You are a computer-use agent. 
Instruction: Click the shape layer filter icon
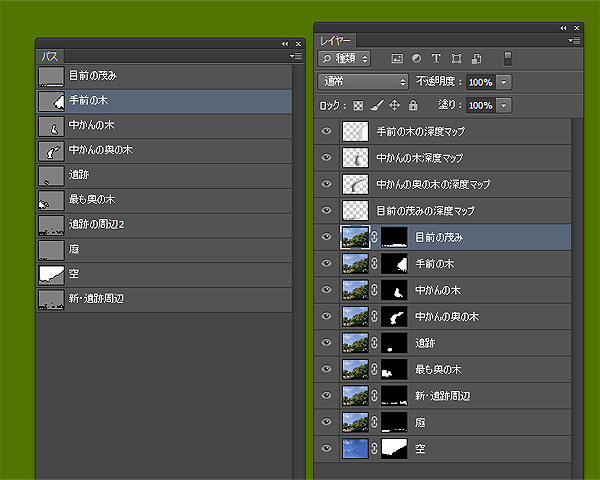point(456,59)
